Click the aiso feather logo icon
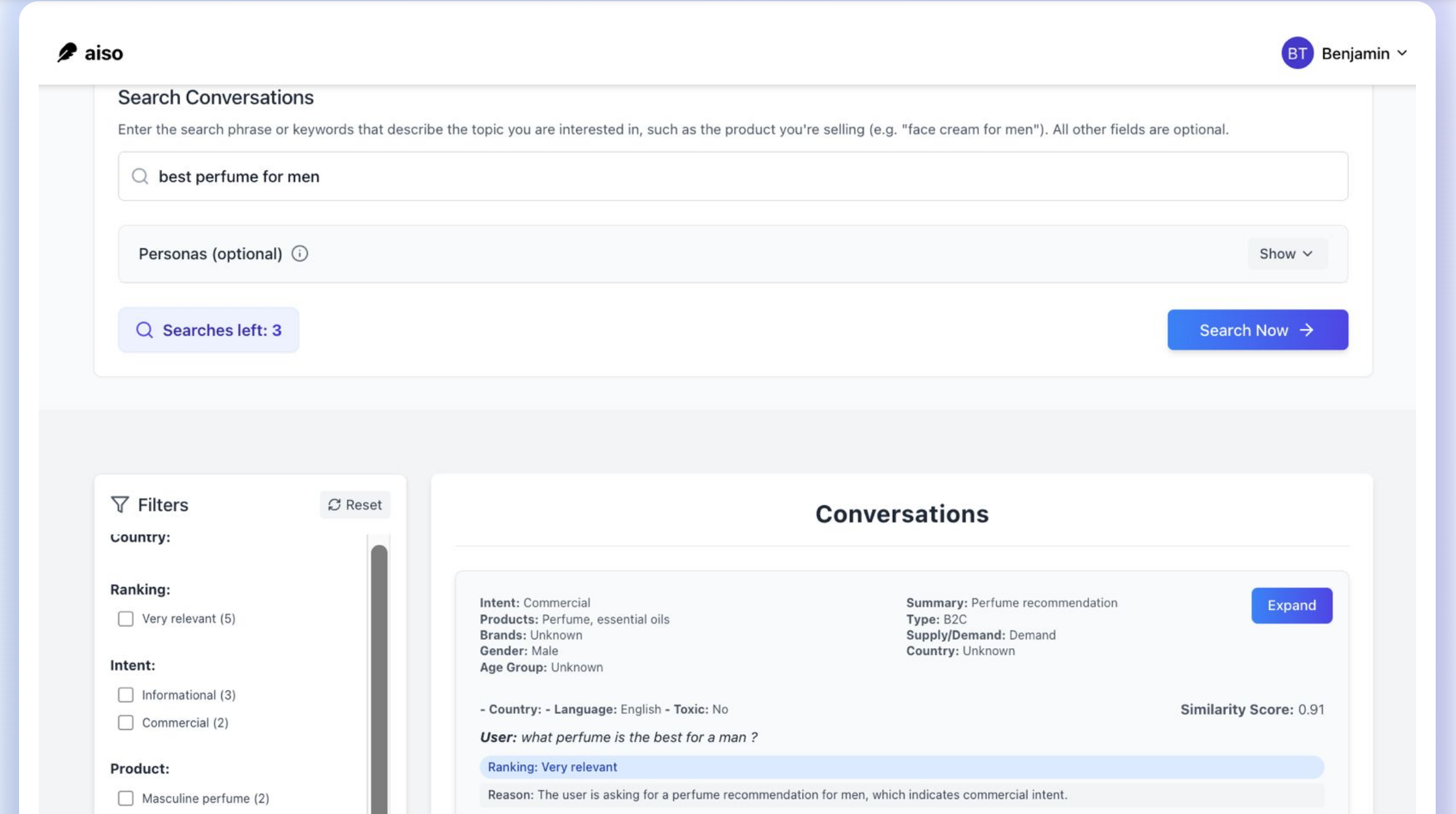The image size is (1456, 814). tap(67, 53)
